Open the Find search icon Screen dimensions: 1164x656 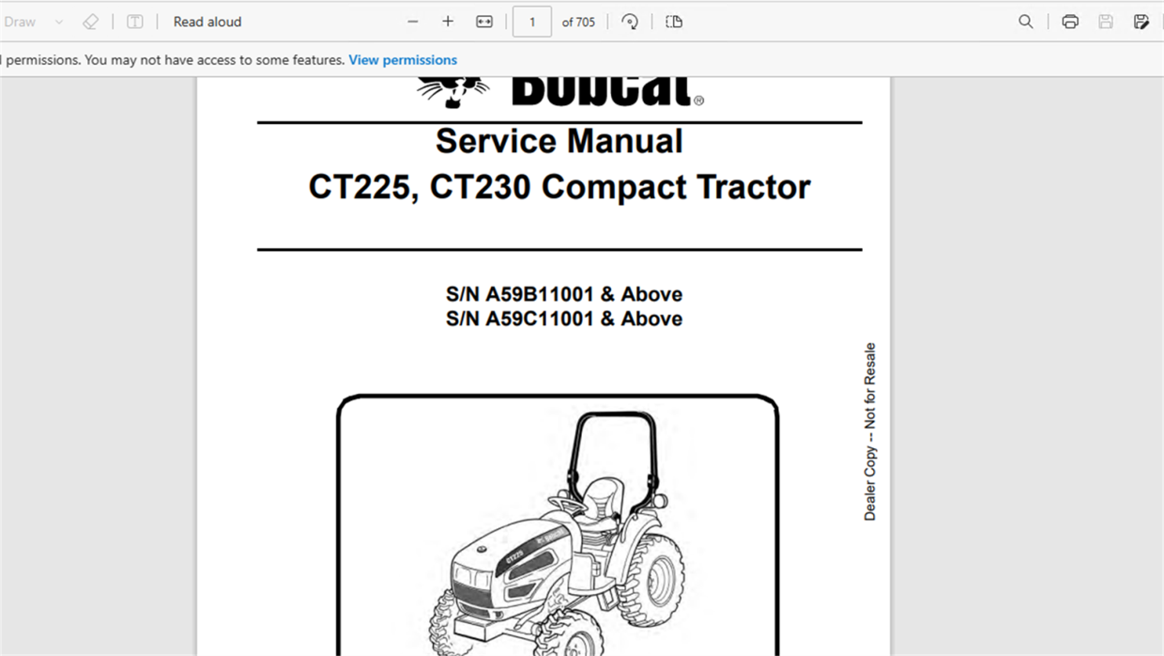coord(1026,22)
